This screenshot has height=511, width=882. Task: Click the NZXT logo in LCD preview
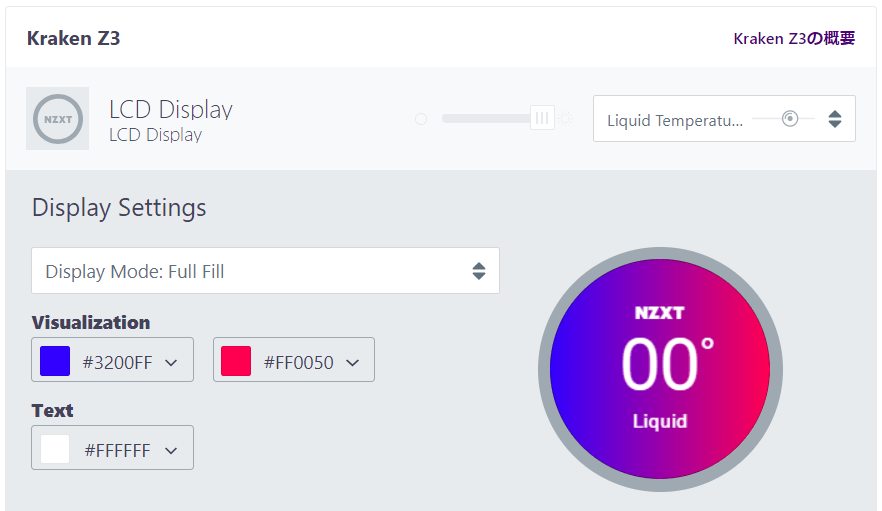pyautogui.click(x=659, y=313)
